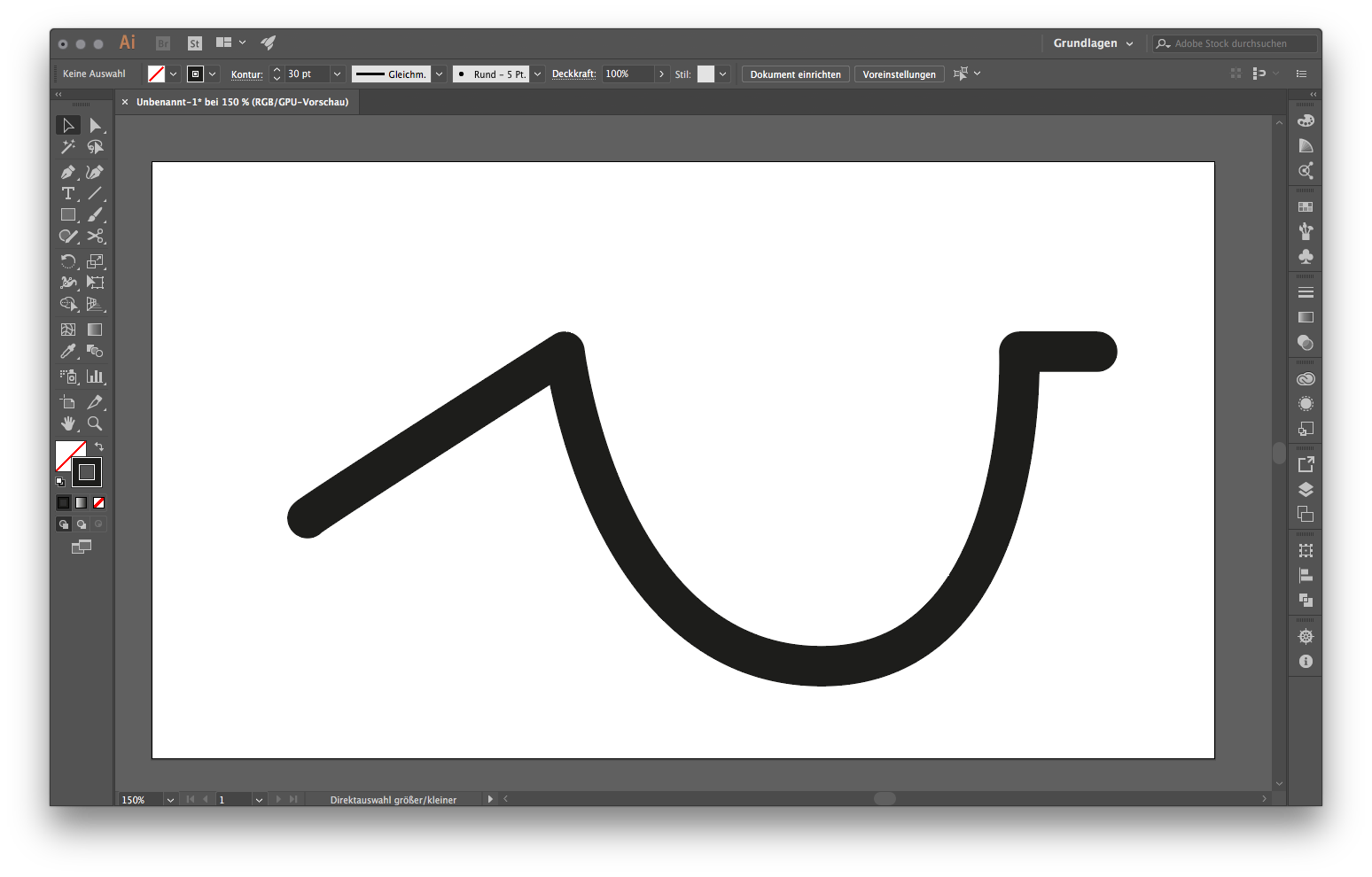Image resolution: width=1372 pixels, height=877 pixels.
Task: Open the Swatches panel icon
Action: click(1306, 206)
